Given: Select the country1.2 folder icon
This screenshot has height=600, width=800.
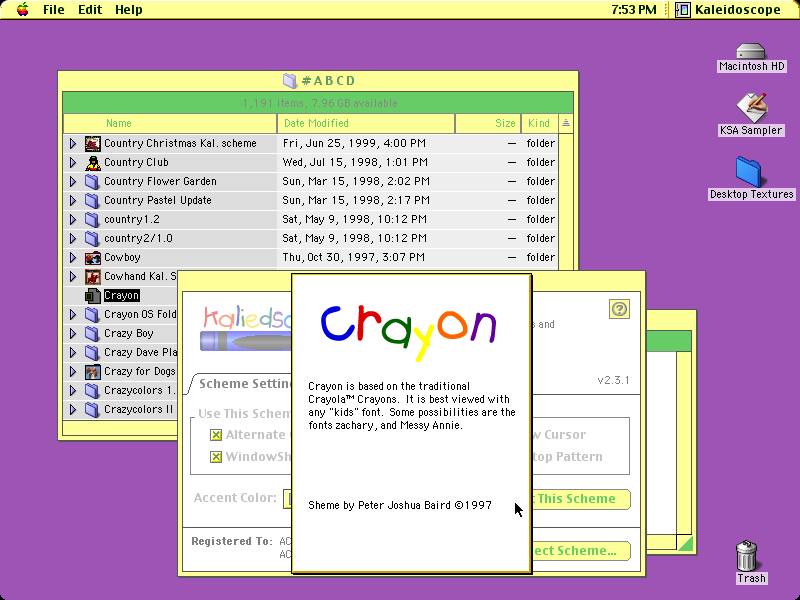Looking at the screenshot, I should pyautogui.click(x=92, y=219).
